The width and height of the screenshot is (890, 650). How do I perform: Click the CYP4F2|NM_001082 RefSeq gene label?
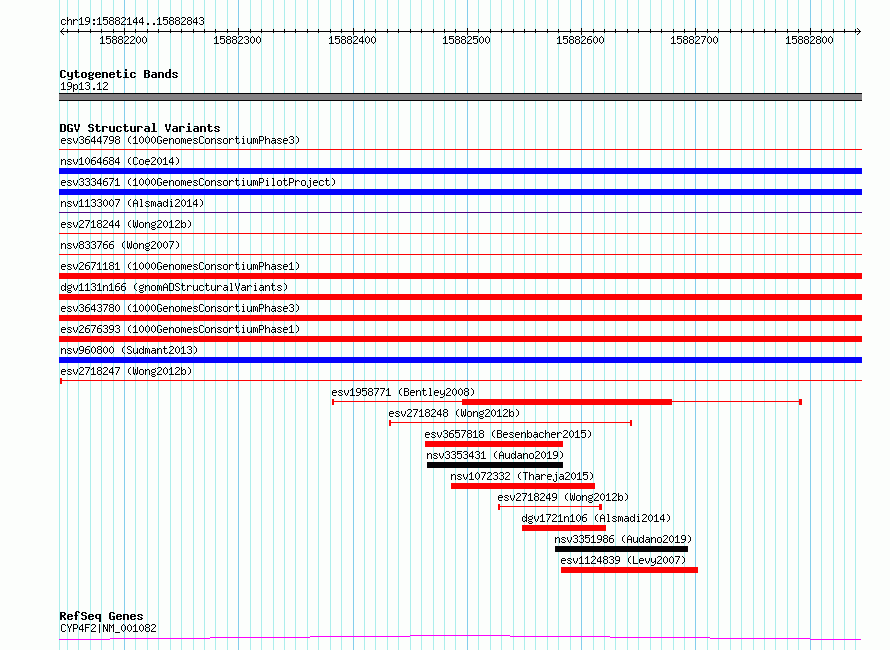108,628
